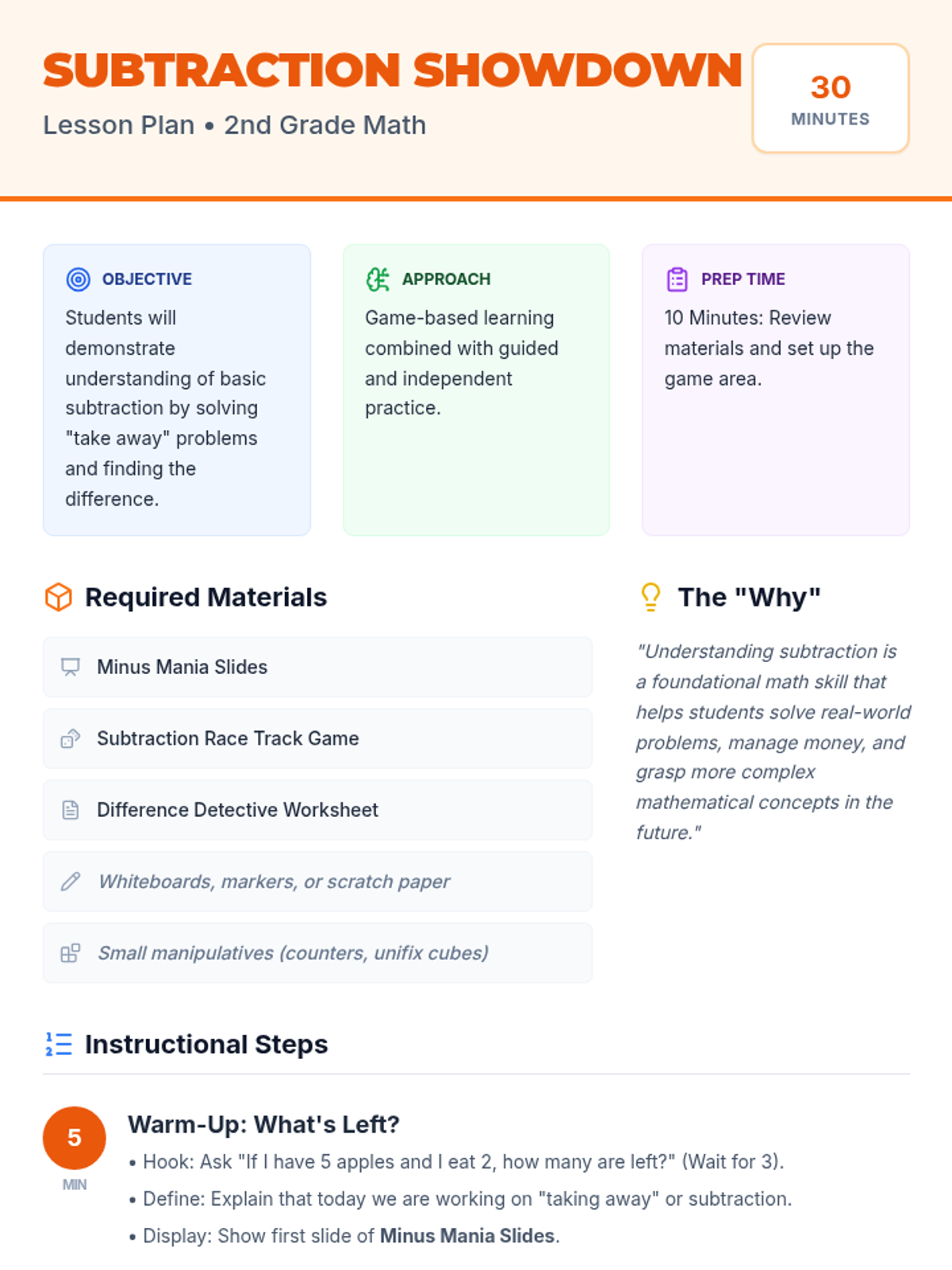Select the Minus Mania Slides material row
The image size is (952, 1270).
click(x=317, y=667)
